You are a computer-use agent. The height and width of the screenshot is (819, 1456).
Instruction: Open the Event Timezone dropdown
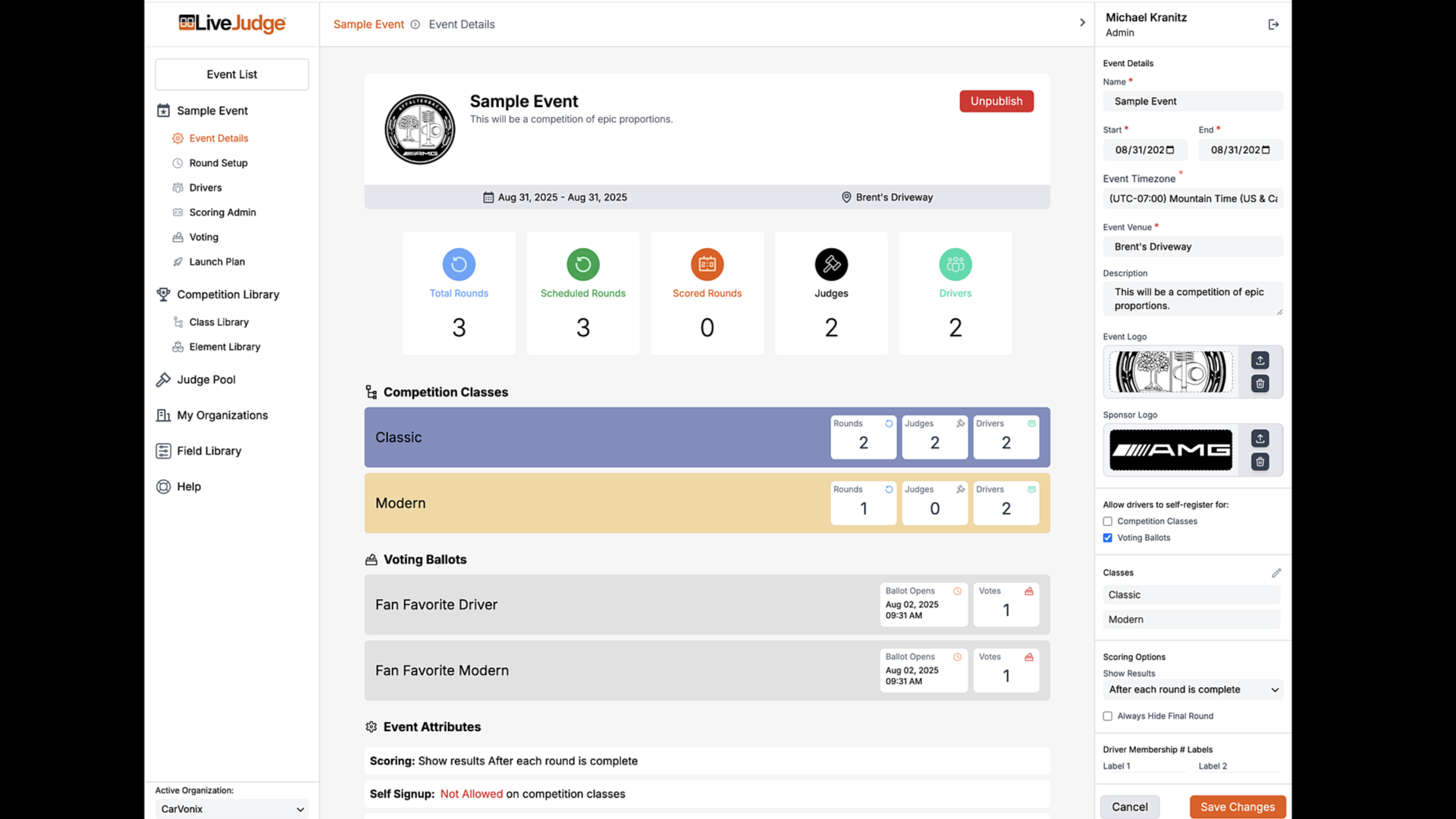(1193, 199)
